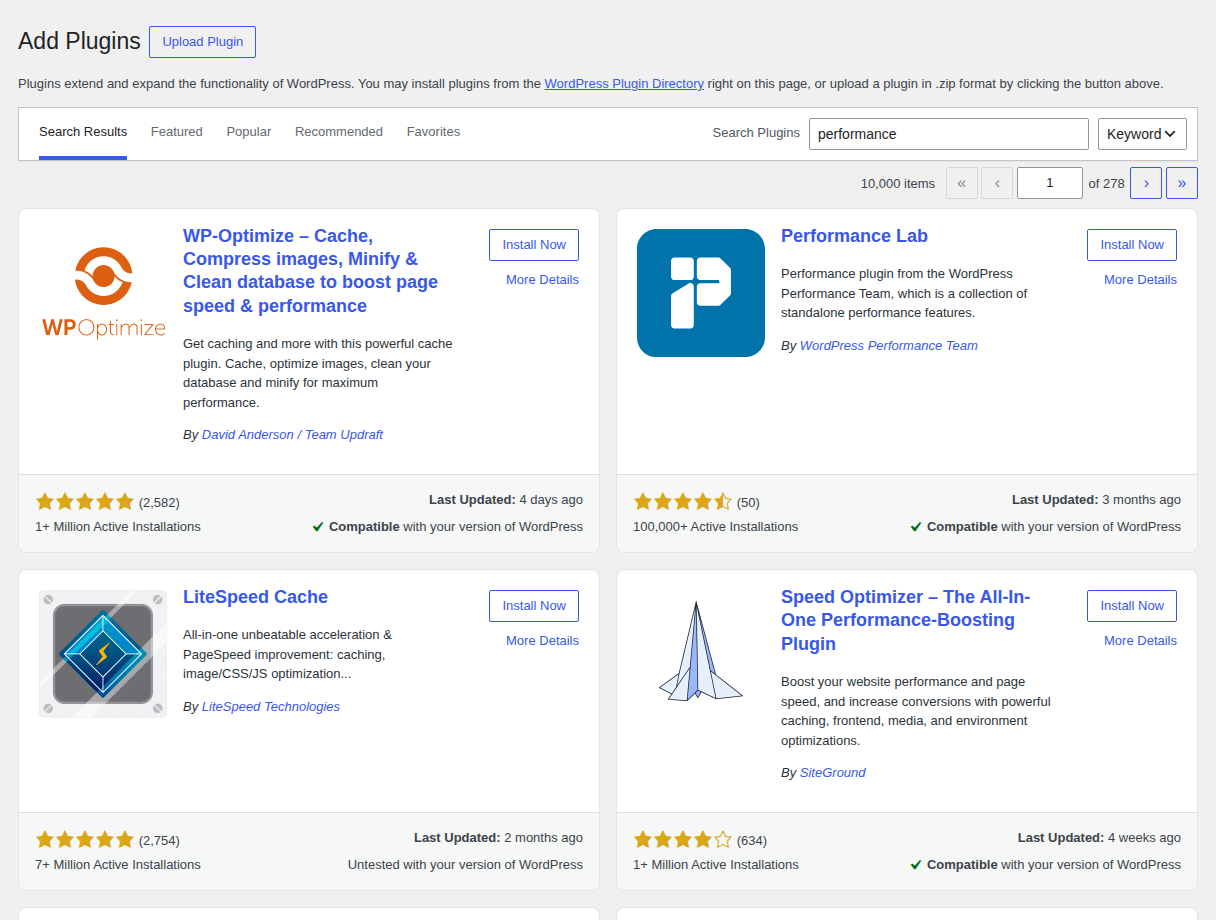Visit author LiteSpeed Technologies link
This screenshot has height=920, width=1216.
(x=271, y=707)
